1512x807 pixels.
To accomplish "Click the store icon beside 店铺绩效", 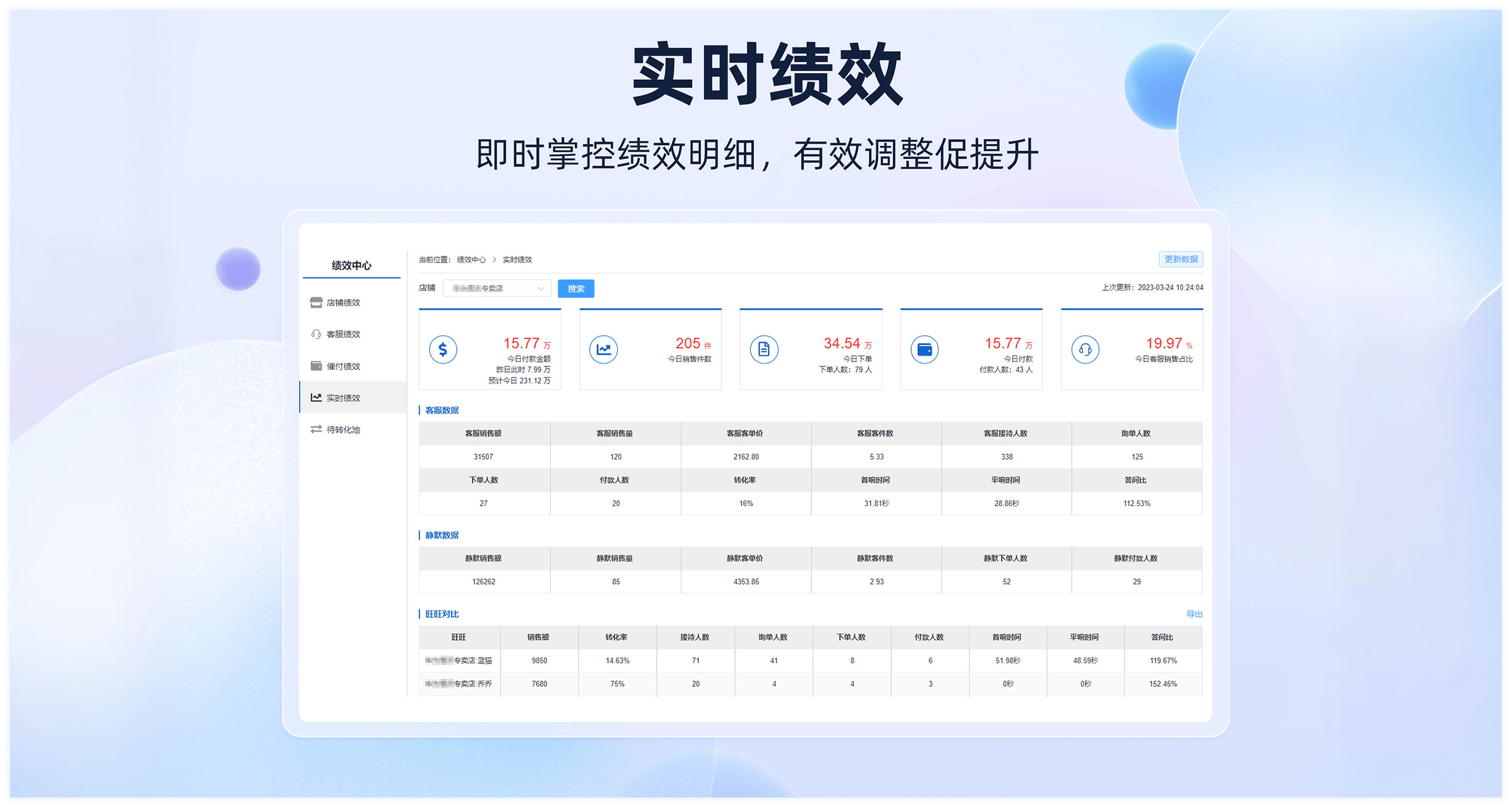I will coord(316,303).
